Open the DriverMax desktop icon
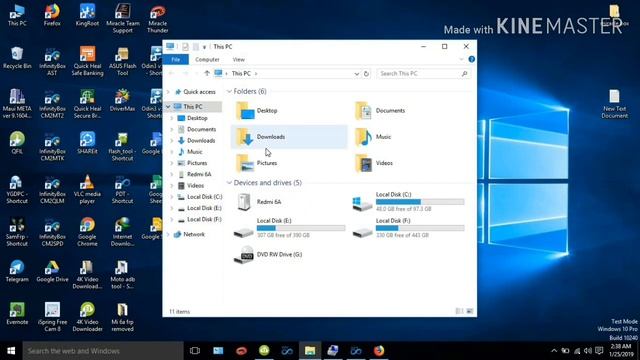The height and width of the screenshot is (360, 640). [122, 100]
